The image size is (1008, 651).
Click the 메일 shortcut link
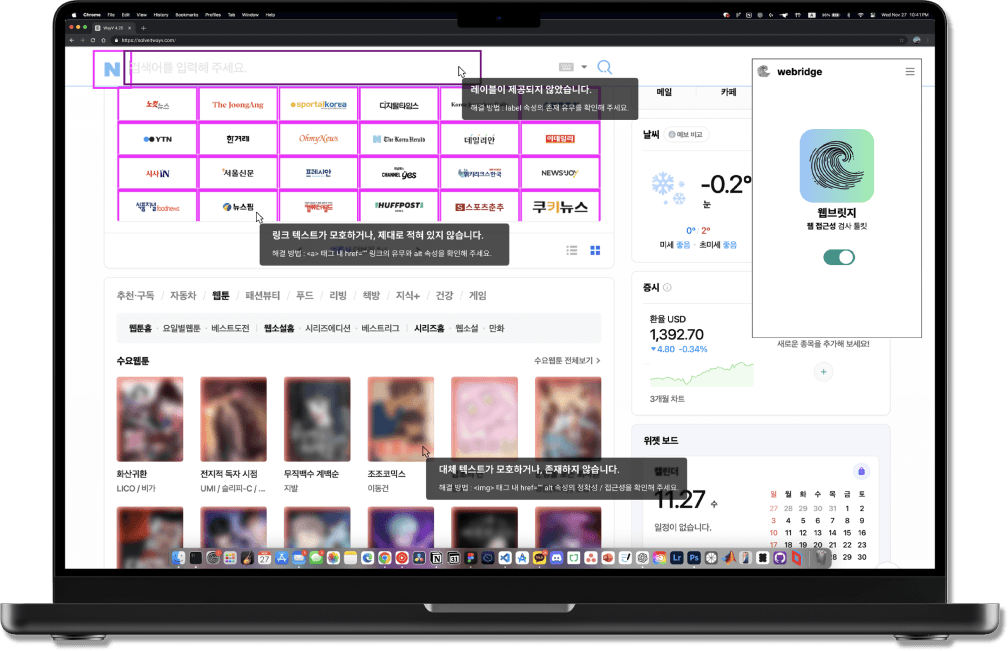point(664,92)
